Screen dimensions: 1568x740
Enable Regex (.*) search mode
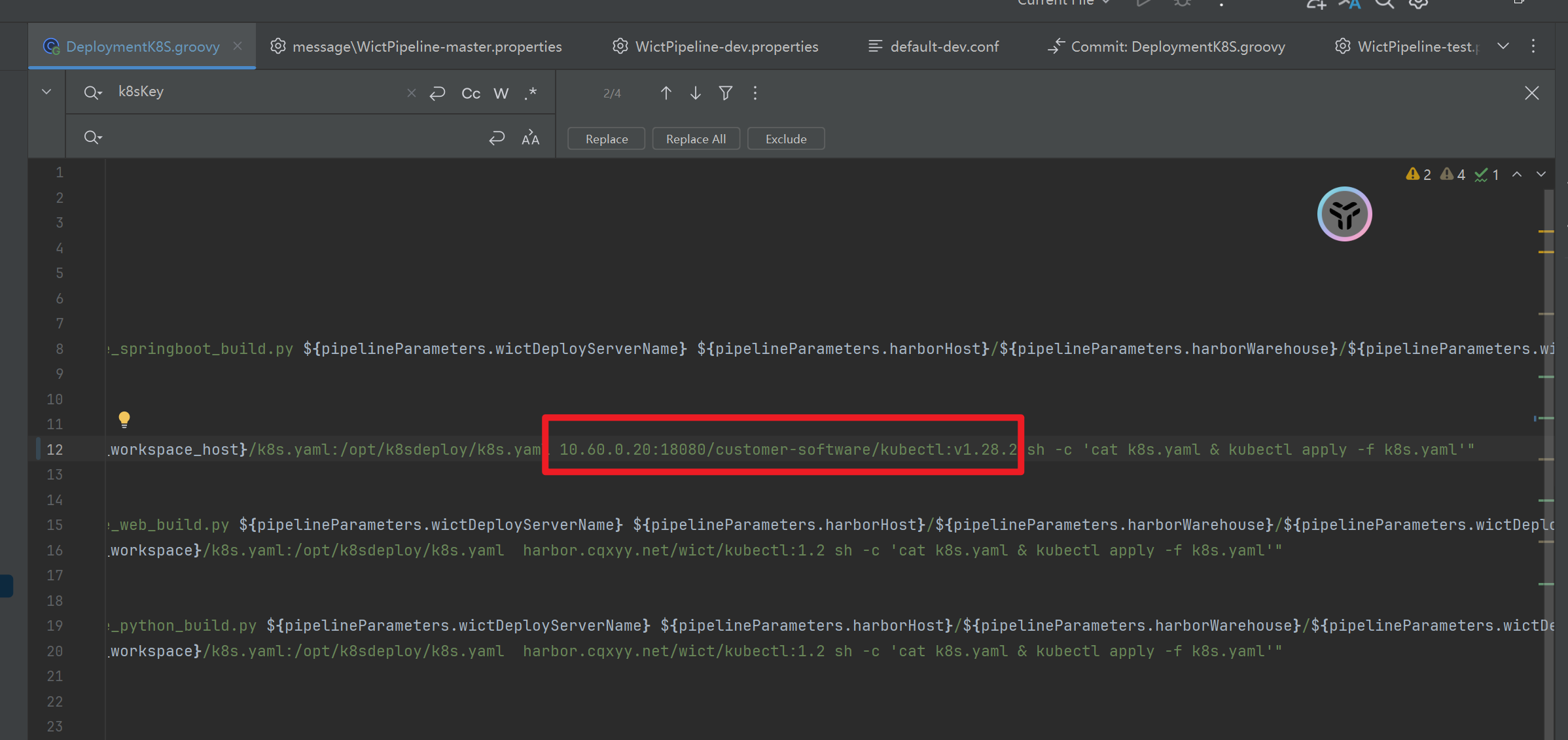[530, 93]
